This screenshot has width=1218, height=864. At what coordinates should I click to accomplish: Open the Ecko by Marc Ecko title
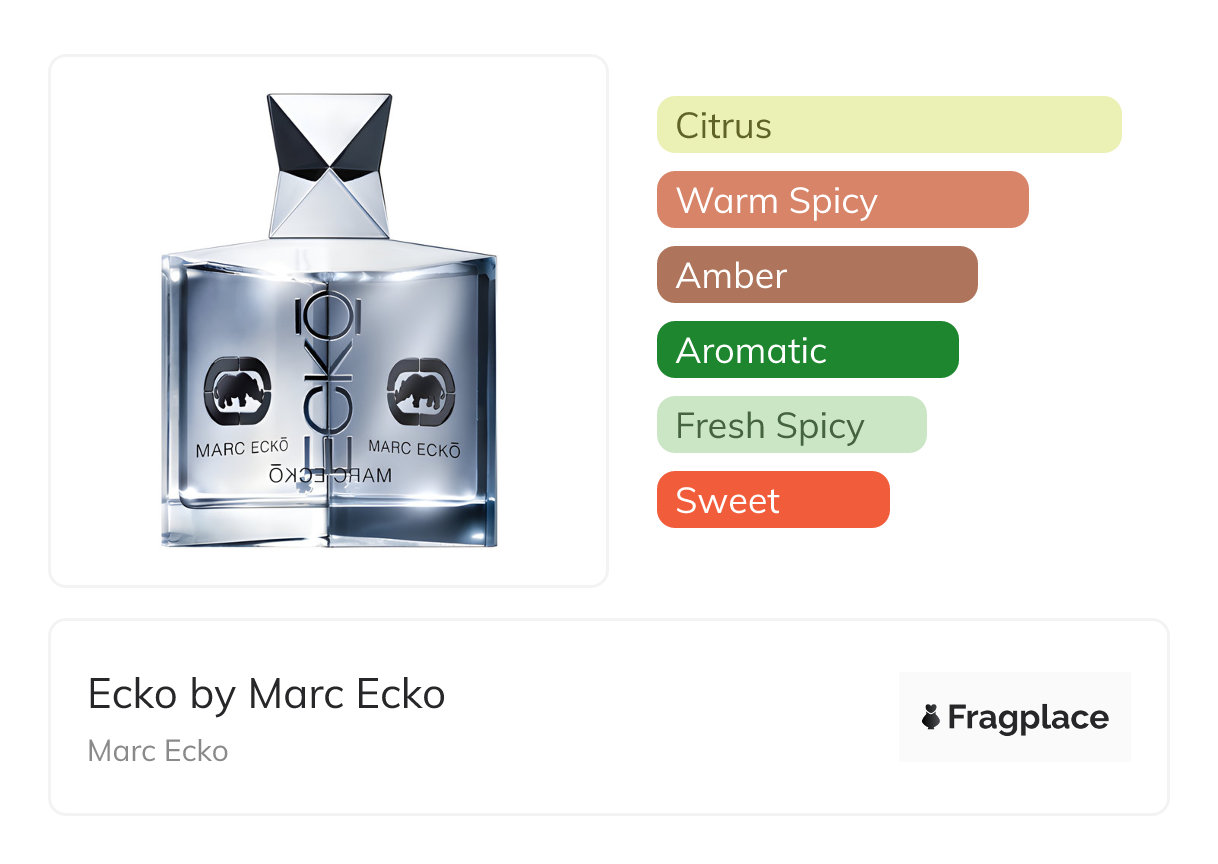(267, 694)
